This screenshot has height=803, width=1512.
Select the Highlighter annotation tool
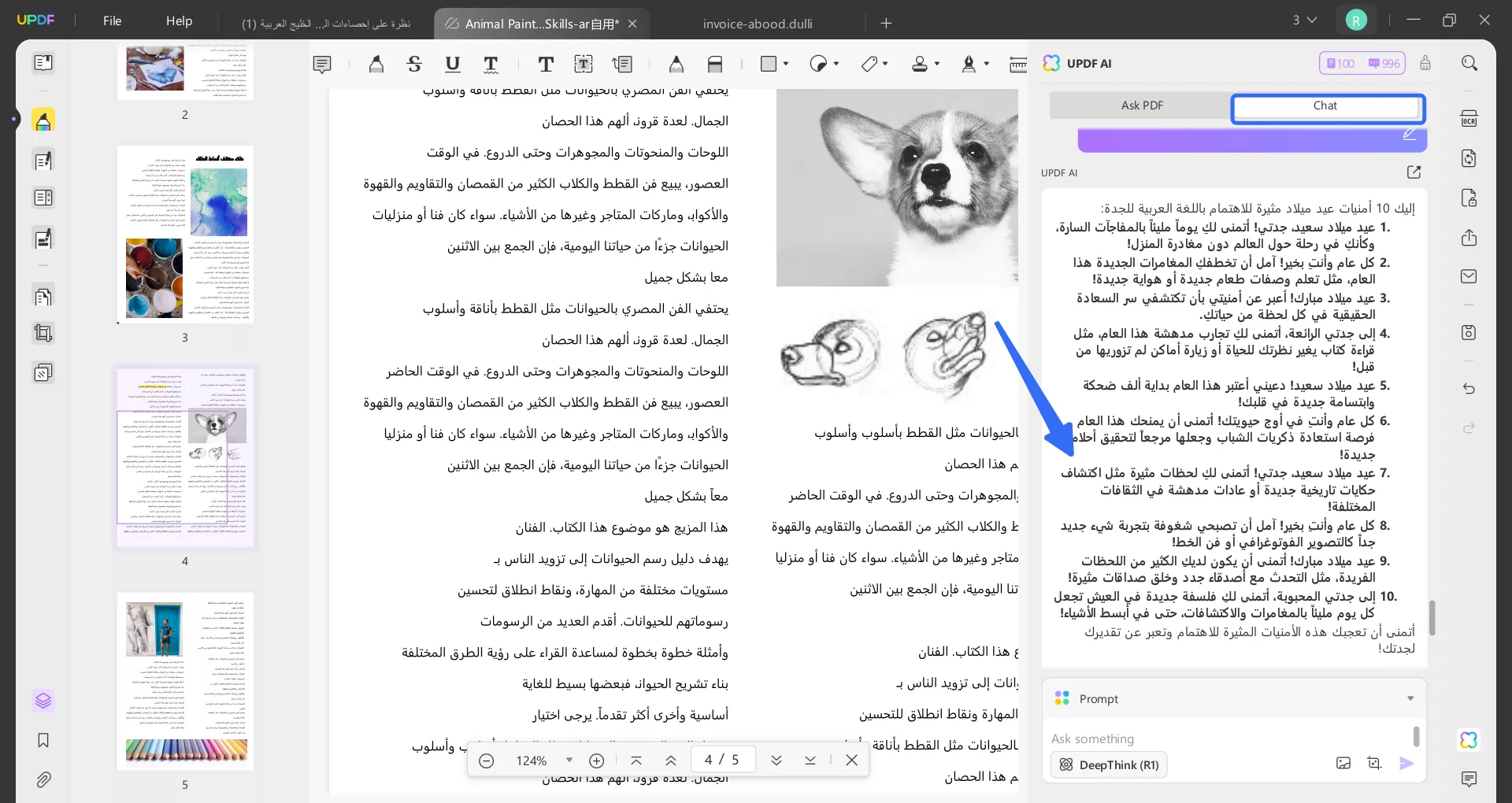376,64
